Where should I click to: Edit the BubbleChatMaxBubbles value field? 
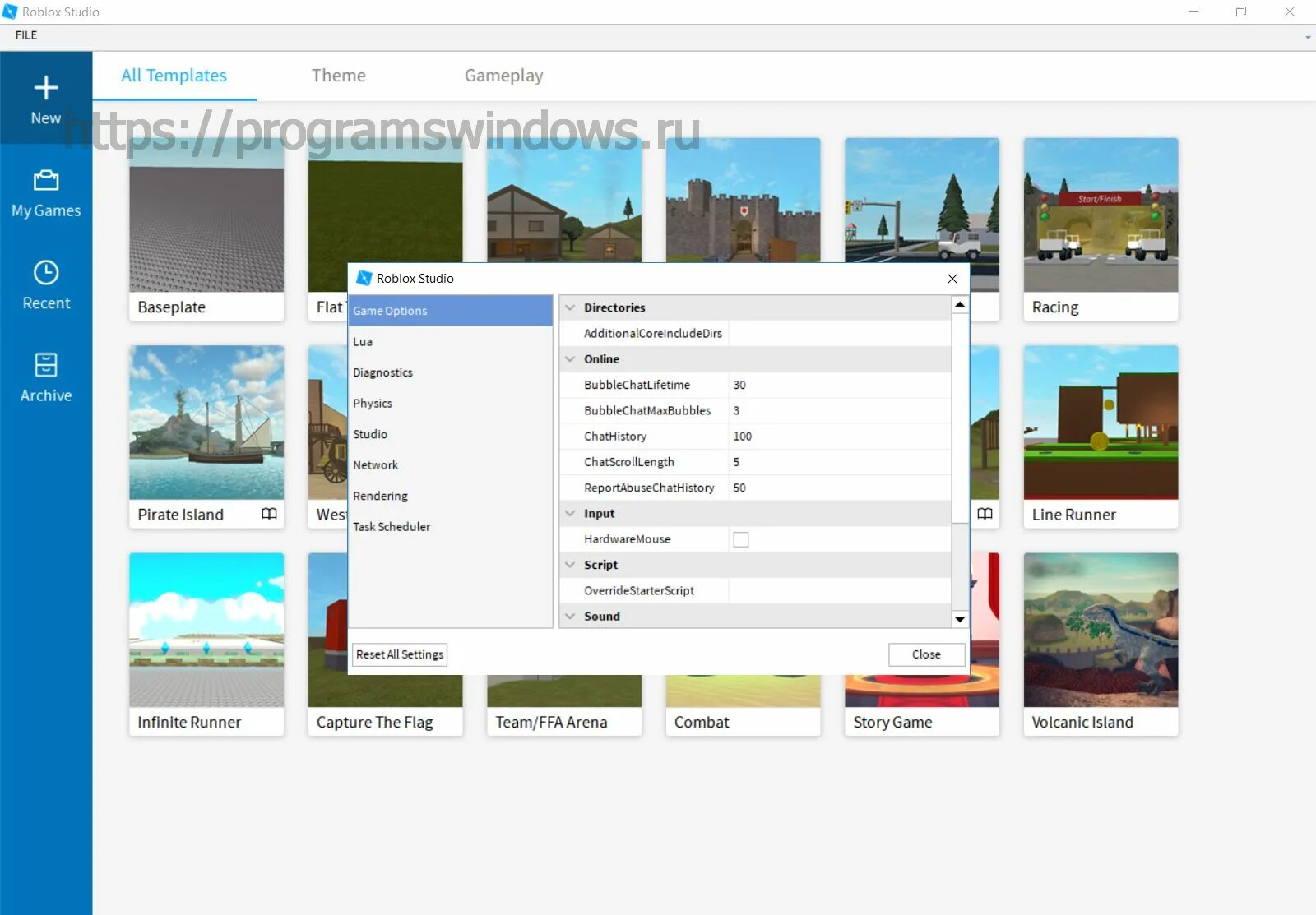point(839,410)
